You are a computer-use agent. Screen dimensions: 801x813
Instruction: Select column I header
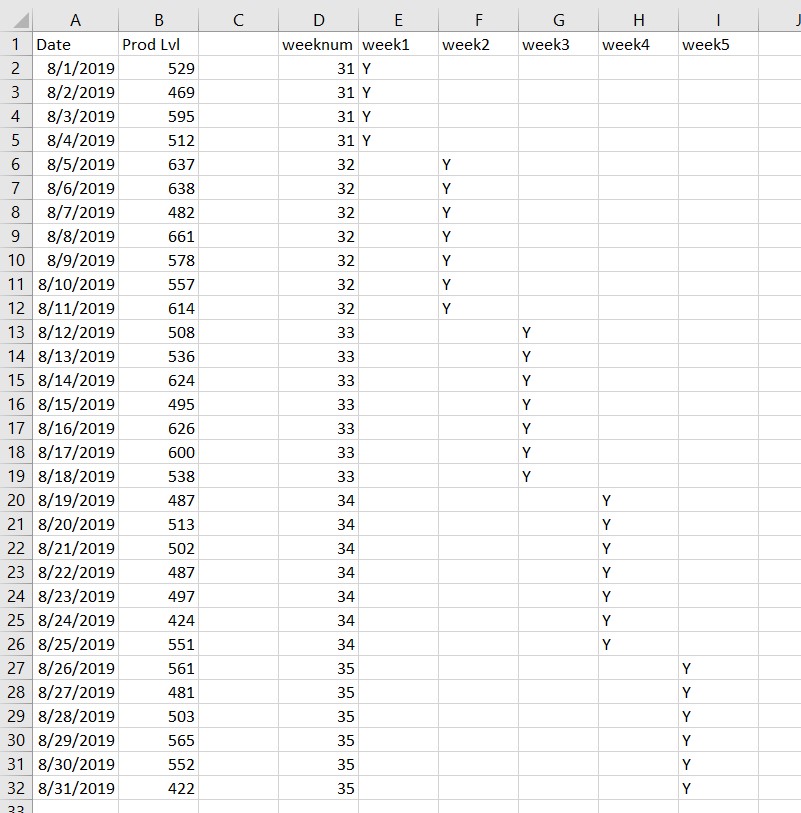tap(718, 19)
